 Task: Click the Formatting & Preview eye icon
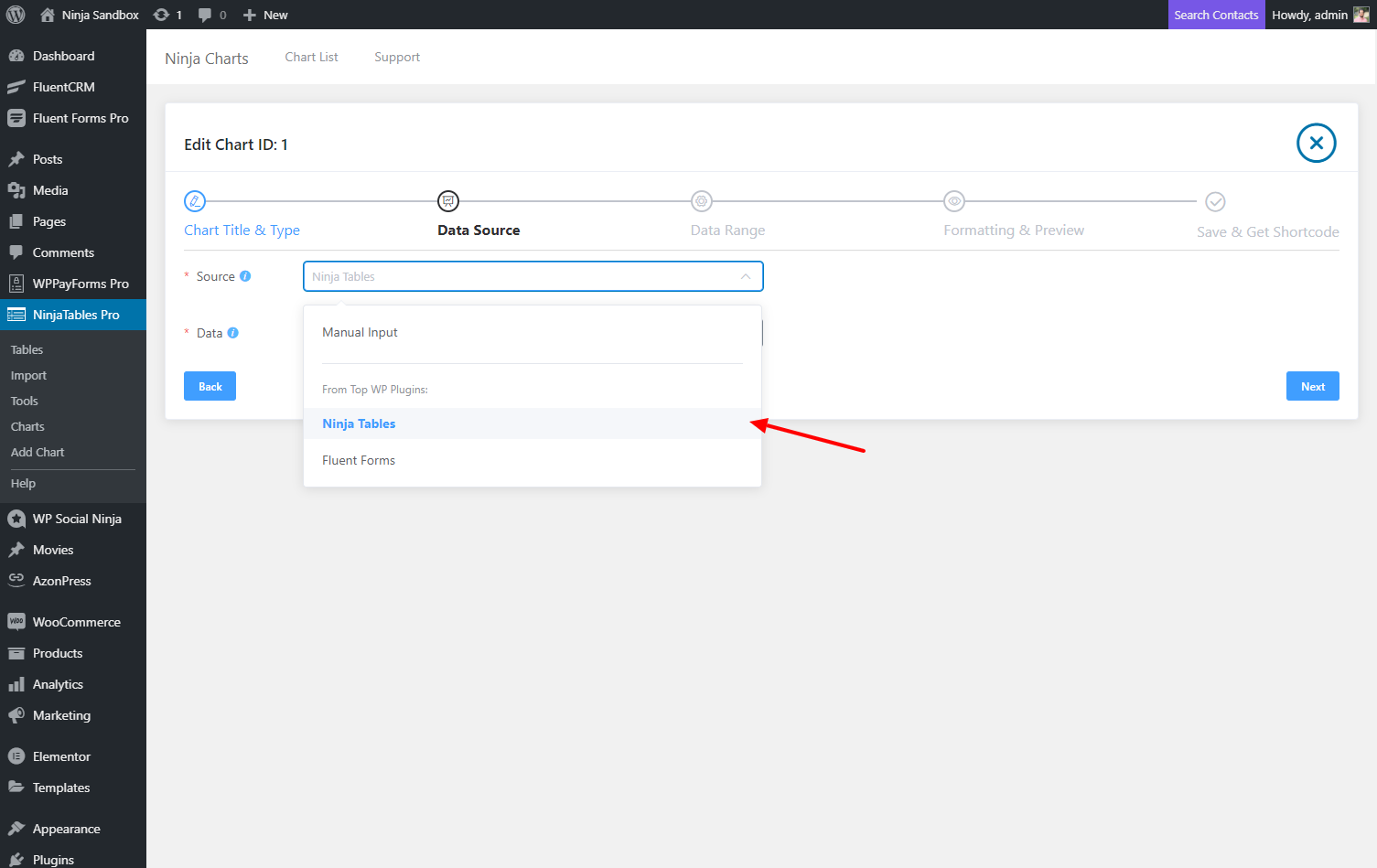tap(953, 201)
